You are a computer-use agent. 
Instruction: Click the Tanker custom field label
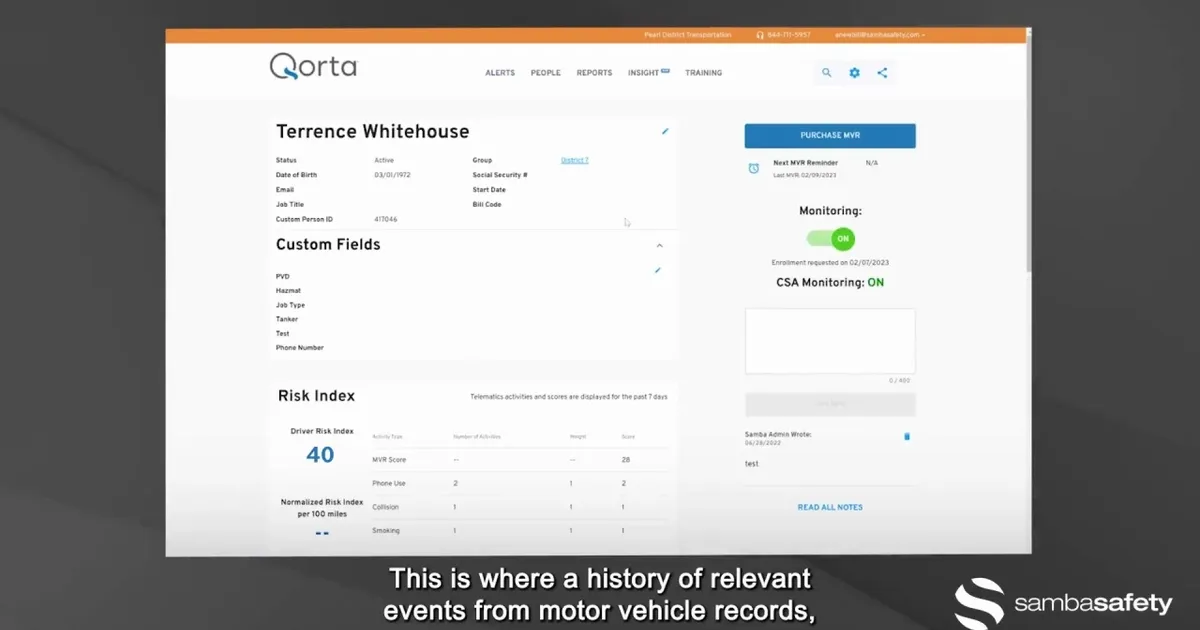click(287, 320)
